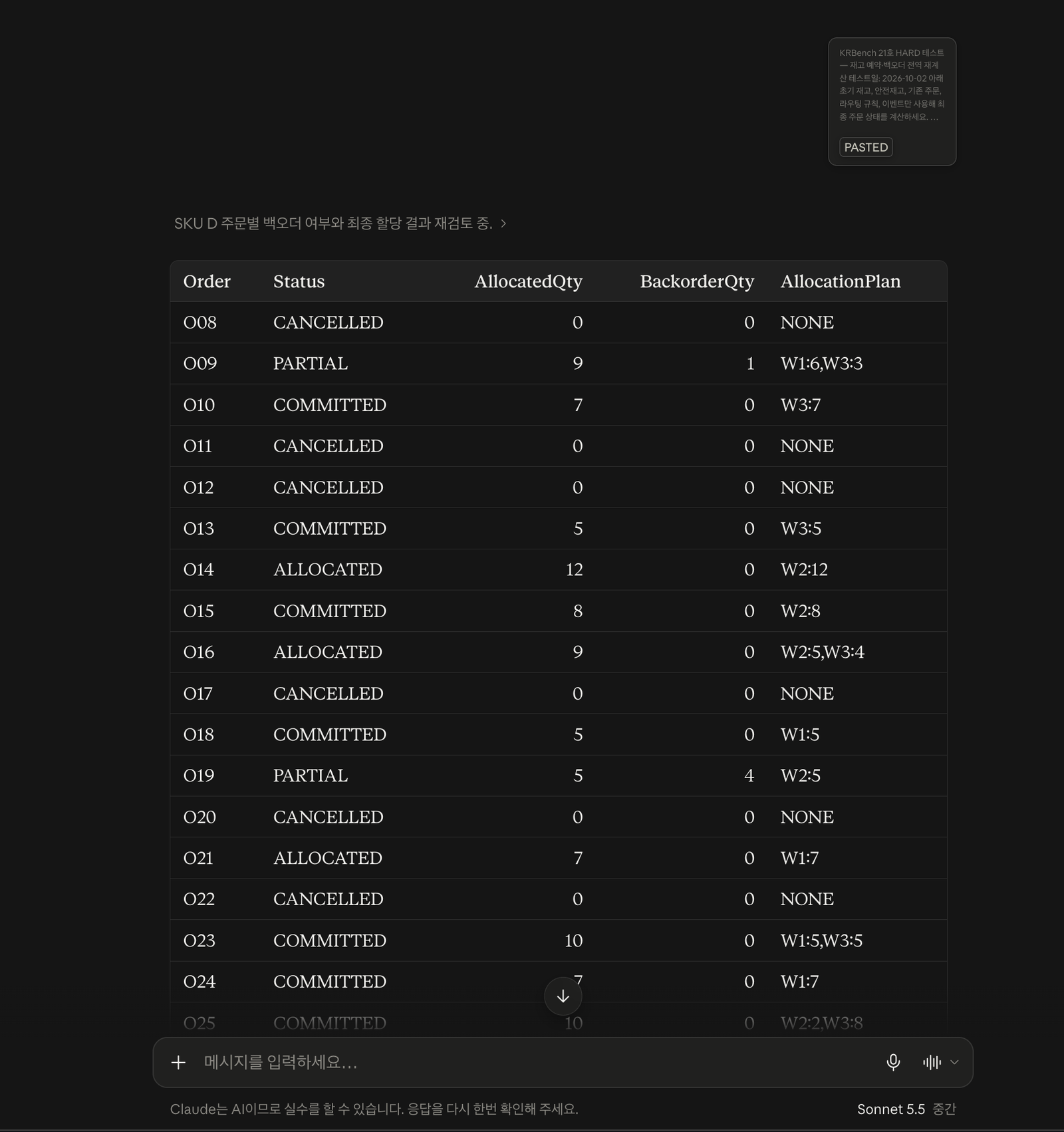Select PARTIAL status in row O19
This screenshot has width=1064, height=1132.
pyautogui.click(x=311, y=776)
